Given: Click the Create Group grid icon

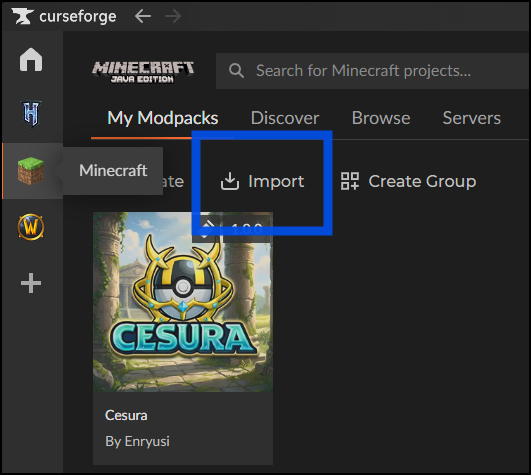Looking at the screenshot, I should click(x=349, y=181).
